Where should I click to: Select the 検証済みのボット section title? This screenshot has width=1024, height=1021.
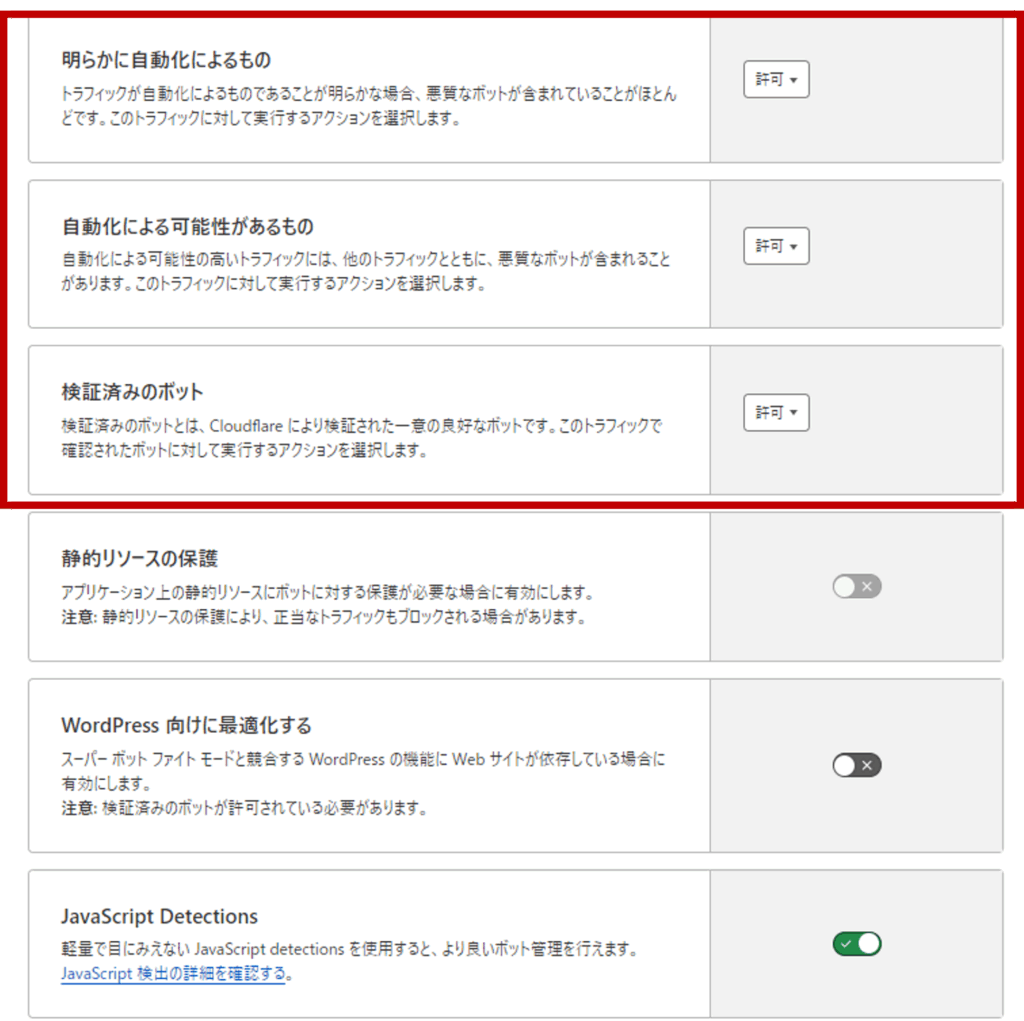(132, 392)
